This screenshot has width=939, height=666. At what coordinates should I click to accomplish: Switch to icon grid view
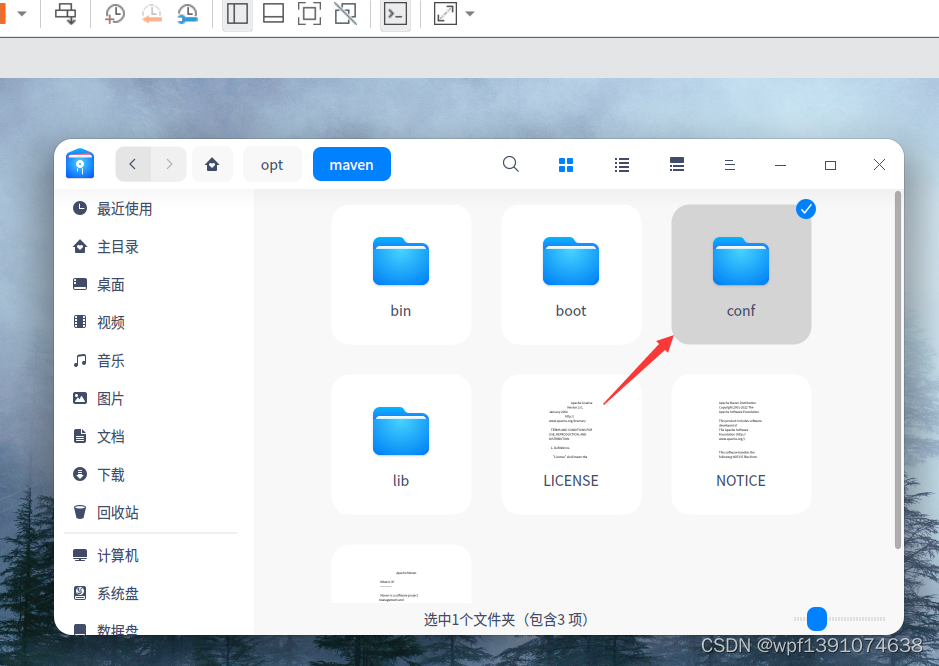tap(566, 165)
